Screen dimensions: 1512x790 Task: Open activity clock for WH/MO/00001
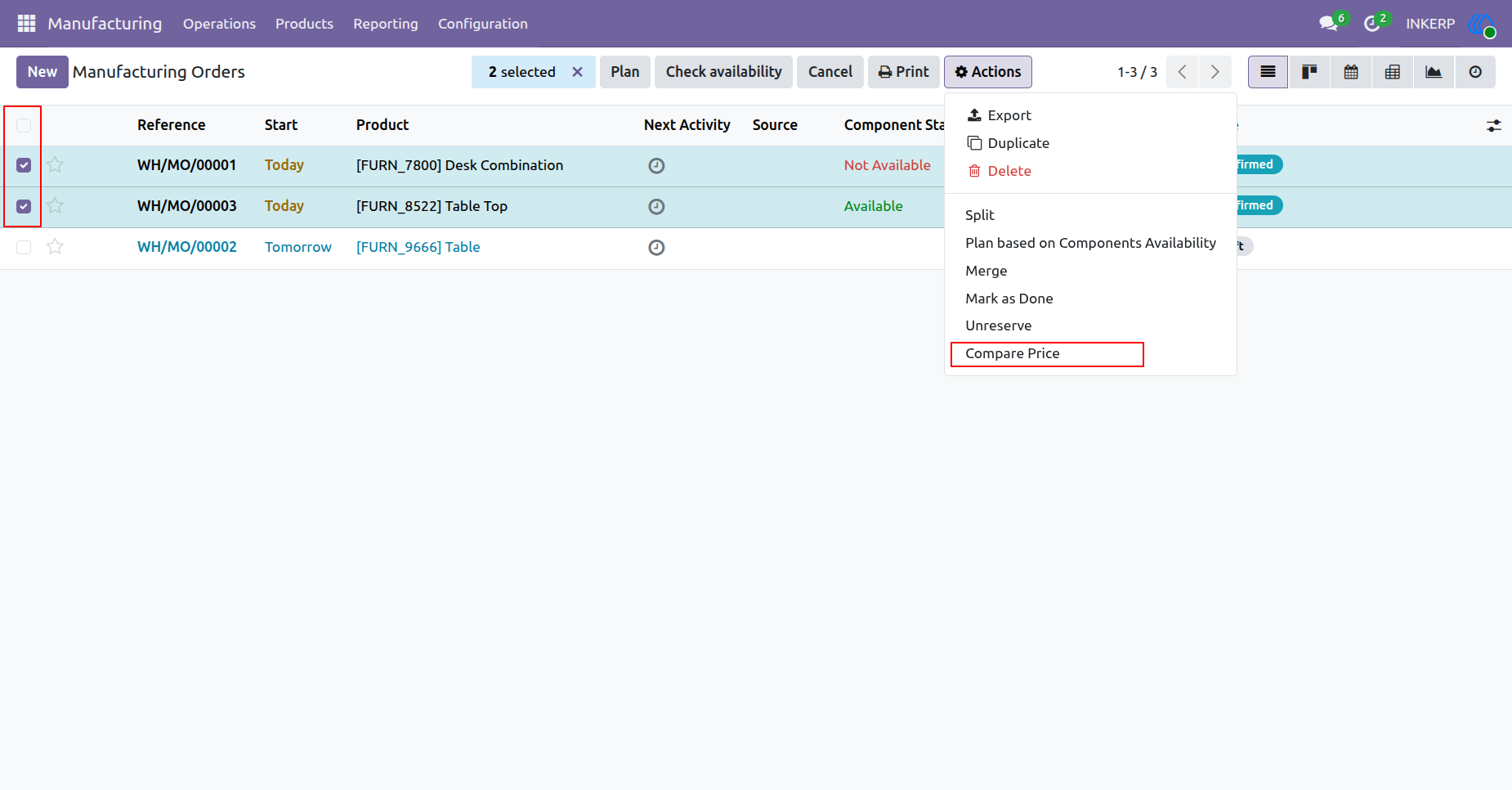[x=656, y=166]
